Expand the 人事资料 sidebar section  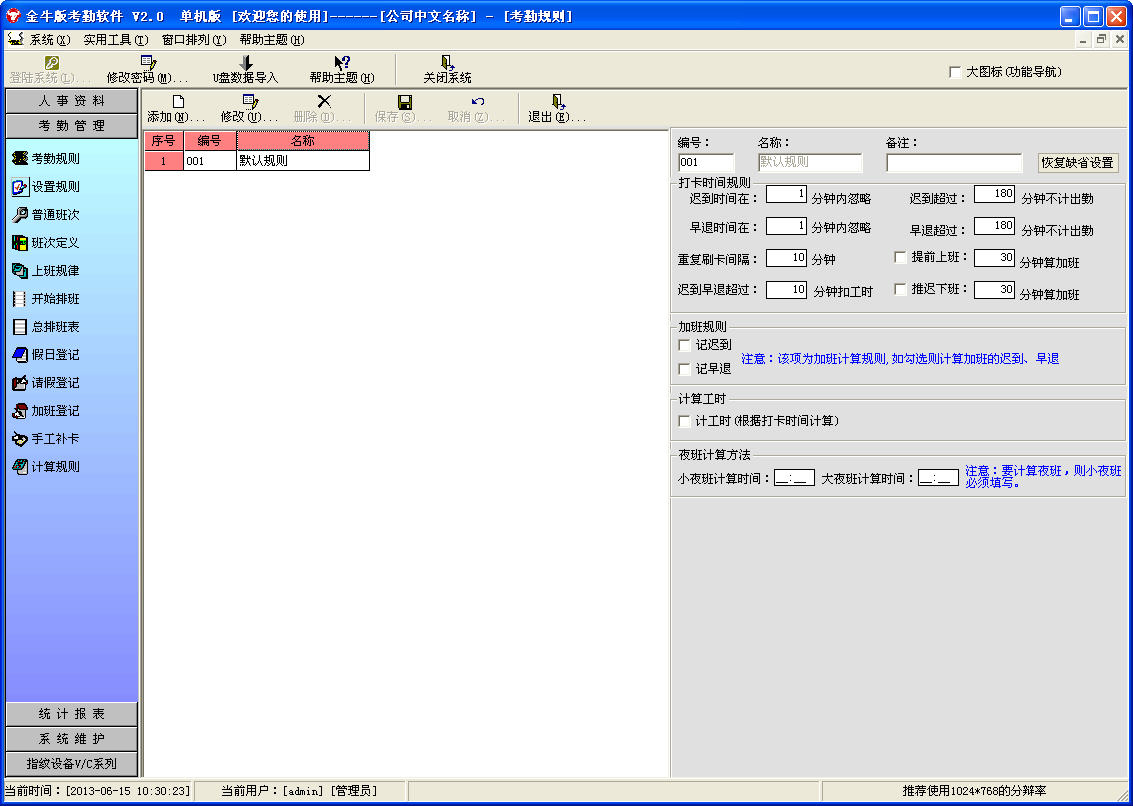pos(71,101)
